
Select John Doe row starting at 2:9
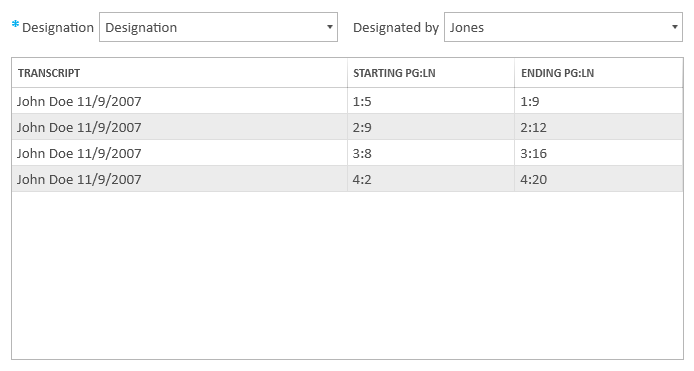(x=347, y=127)
